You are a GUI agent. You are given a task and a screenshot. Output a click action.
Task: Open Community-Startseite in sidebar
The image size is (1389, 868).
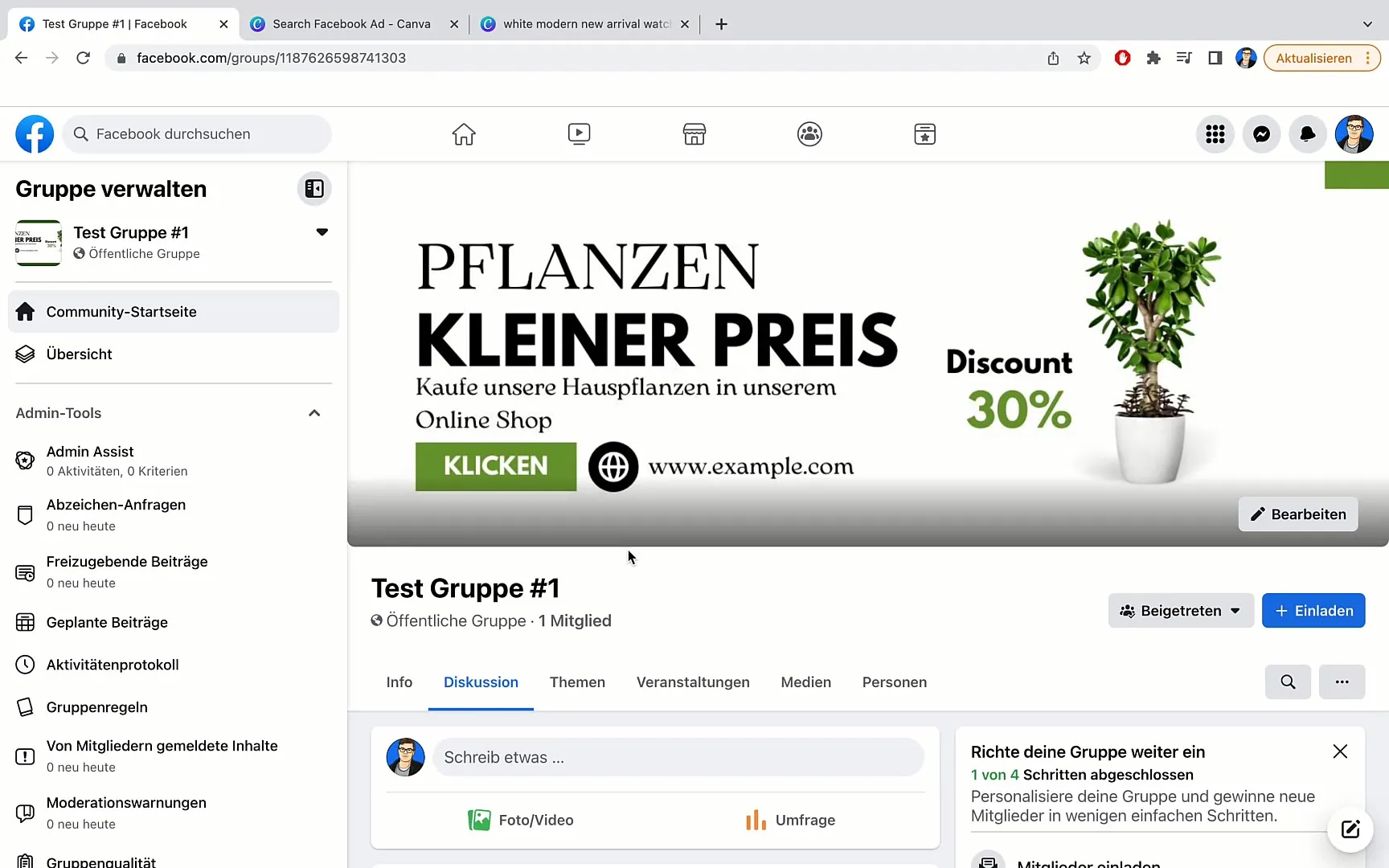point(174,312)
